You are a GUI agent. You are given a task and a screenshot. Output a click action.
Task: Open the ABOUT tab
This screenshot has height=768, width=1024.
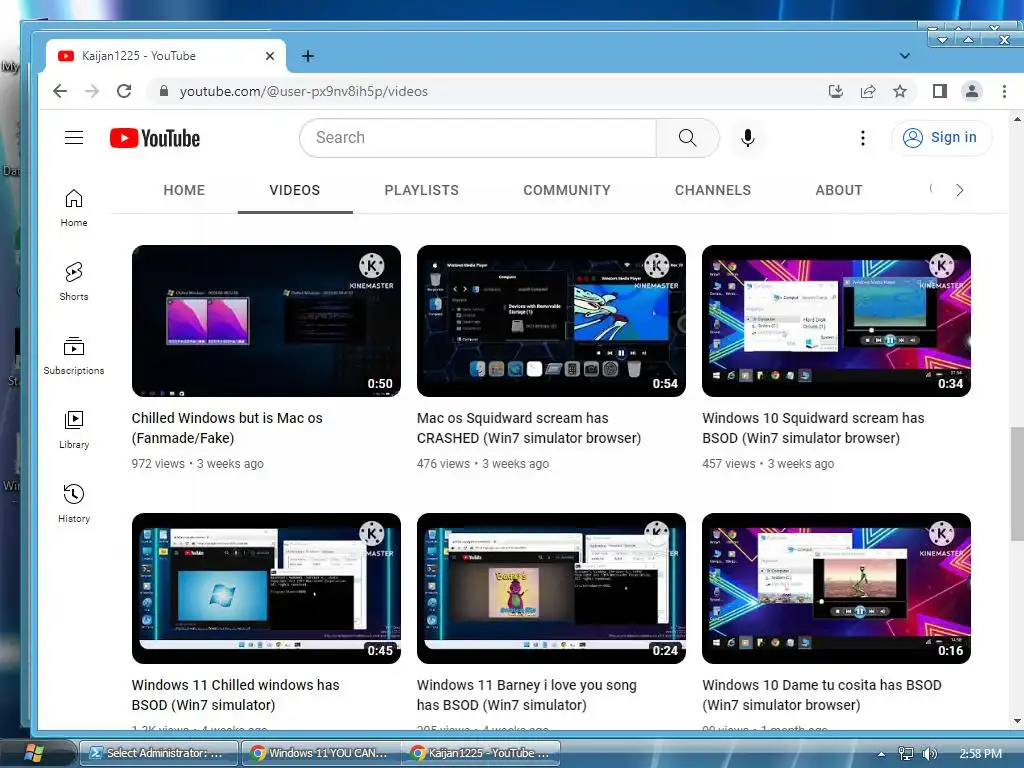(839, 190)
